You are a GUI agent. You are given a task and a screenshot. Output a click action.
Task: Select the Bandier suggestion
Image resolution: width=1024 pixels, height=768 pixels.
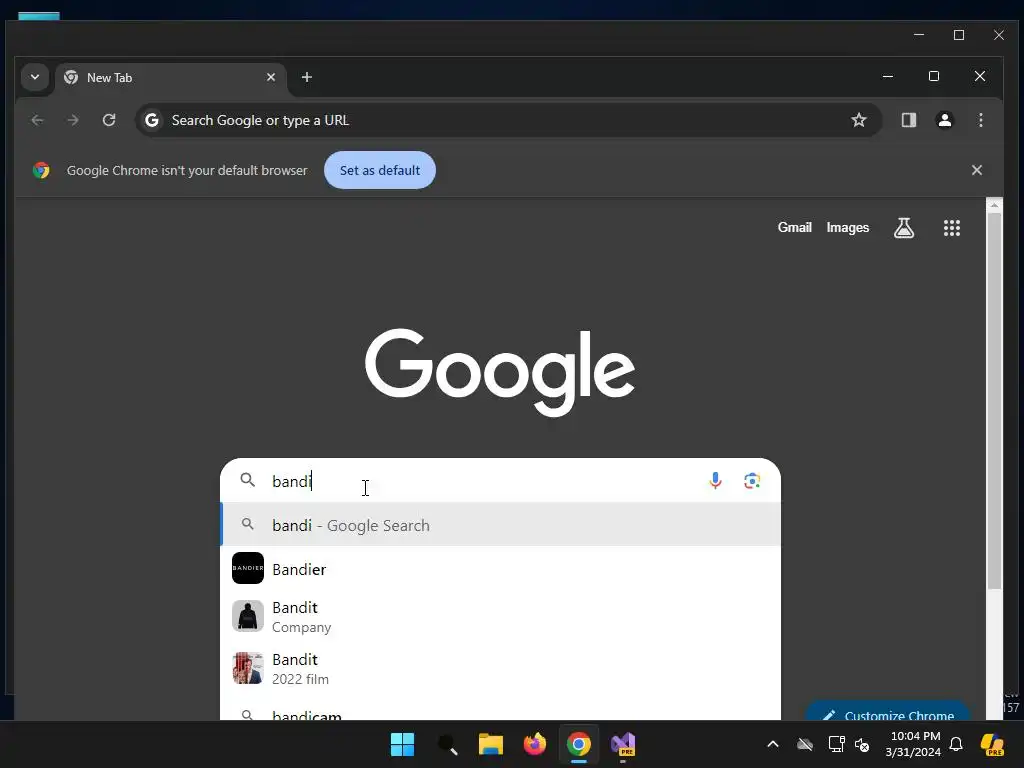pos(501,569)
